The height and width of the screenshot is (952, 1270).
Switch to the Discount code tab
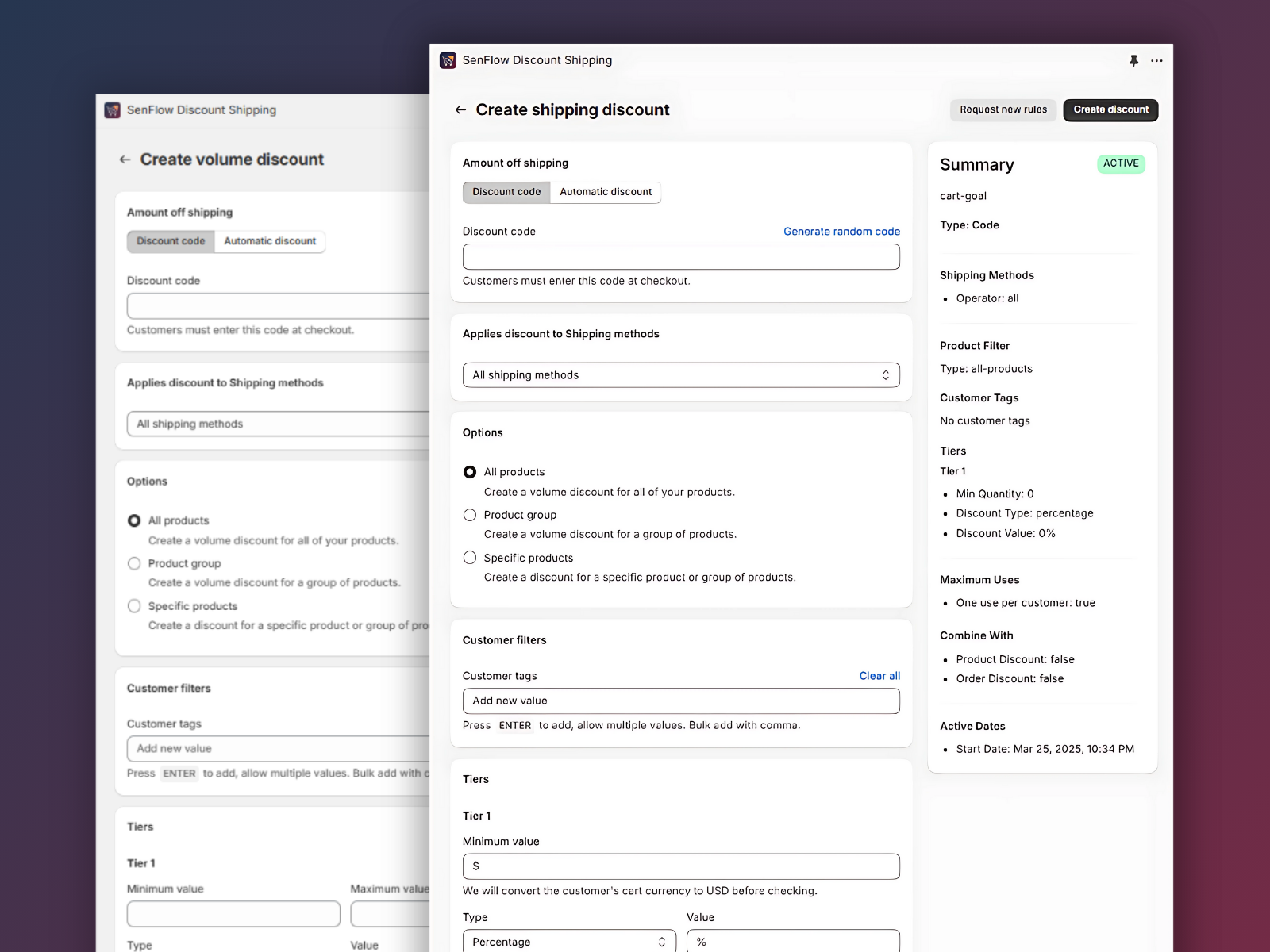[x=506, y=192]
